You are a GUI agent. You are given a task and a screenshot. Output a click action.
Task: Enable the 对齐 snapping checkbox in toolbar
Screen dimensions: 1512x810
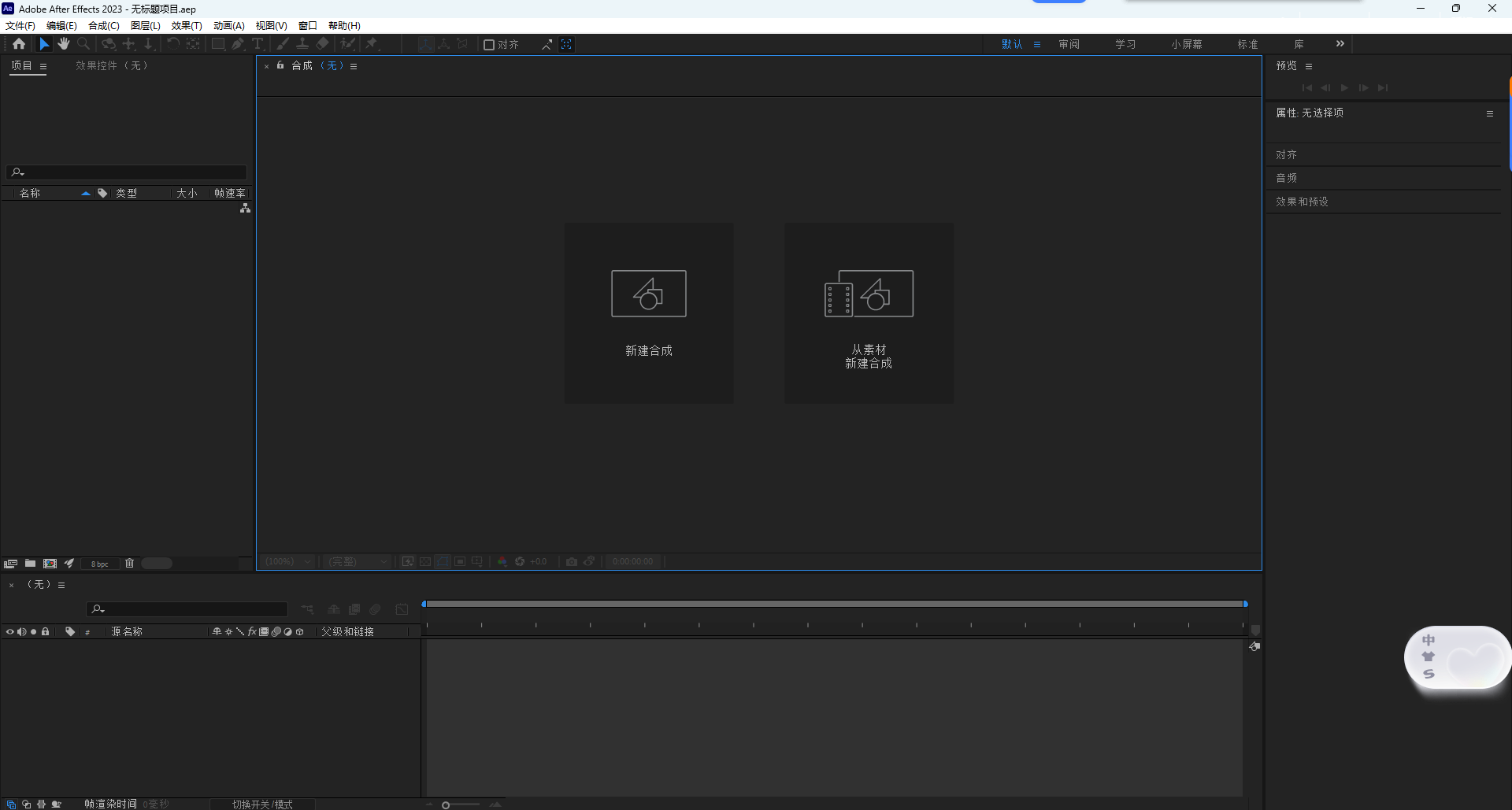click(489, 44)
